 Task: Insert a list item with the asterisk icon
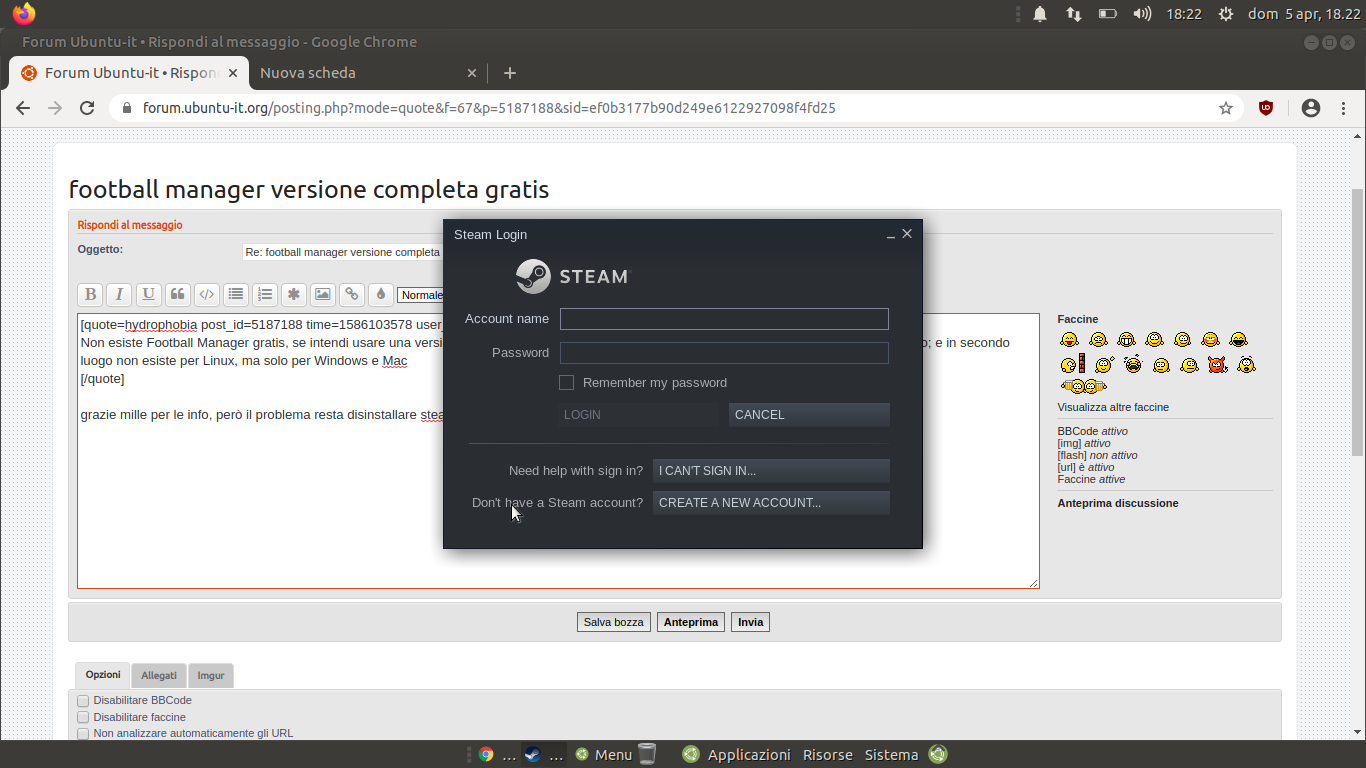293,294
